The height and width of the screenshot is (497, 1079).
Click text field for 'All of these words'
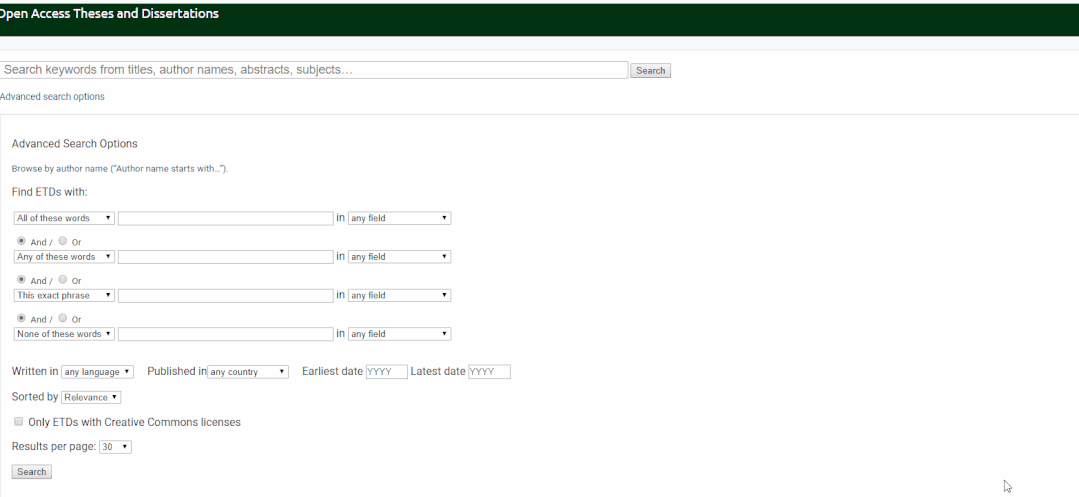pyautogui.click(x=226, y=218)
